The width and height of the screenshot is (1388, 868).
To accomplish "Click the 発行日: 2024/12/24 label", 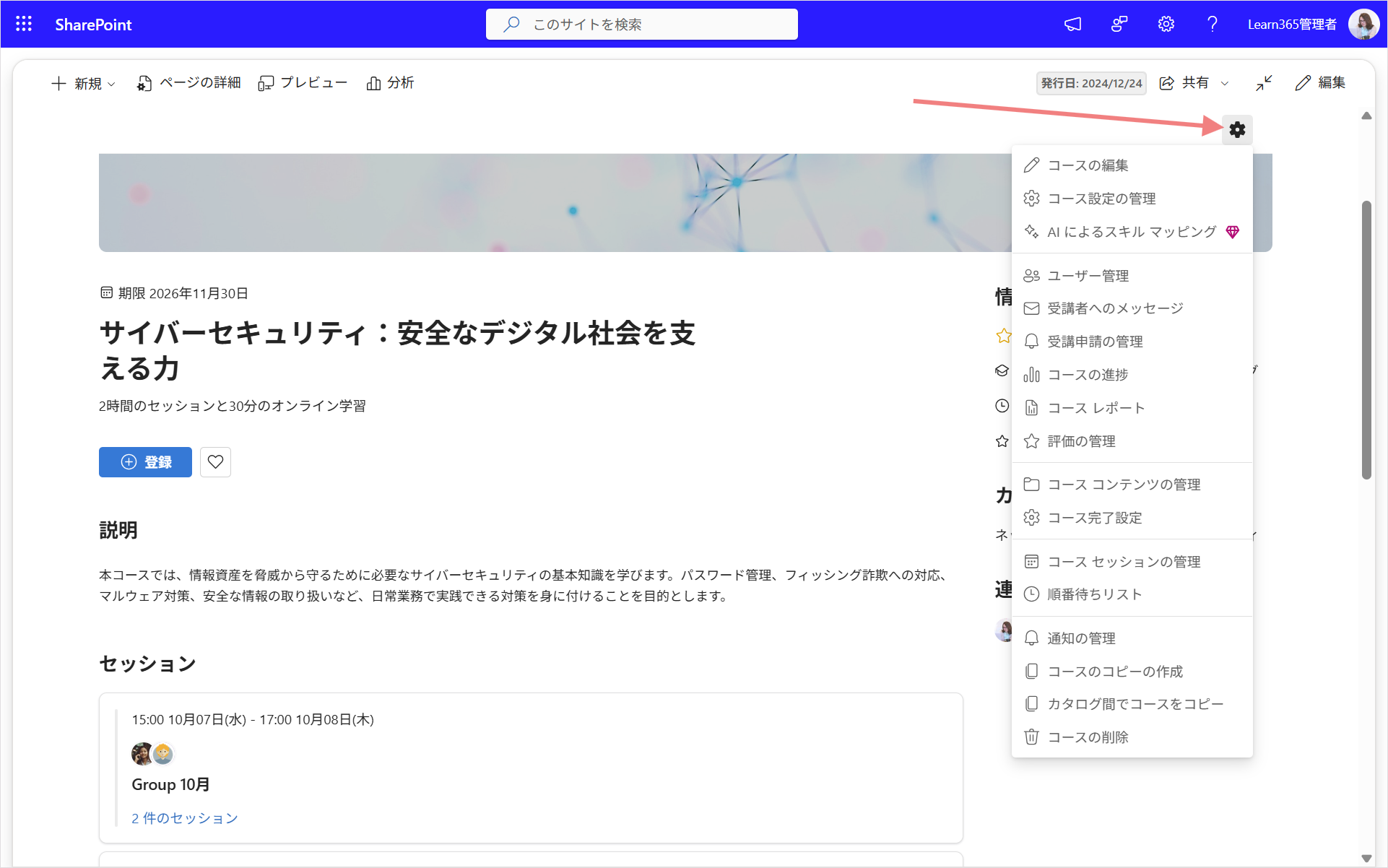I will [x=1091, y=84].
